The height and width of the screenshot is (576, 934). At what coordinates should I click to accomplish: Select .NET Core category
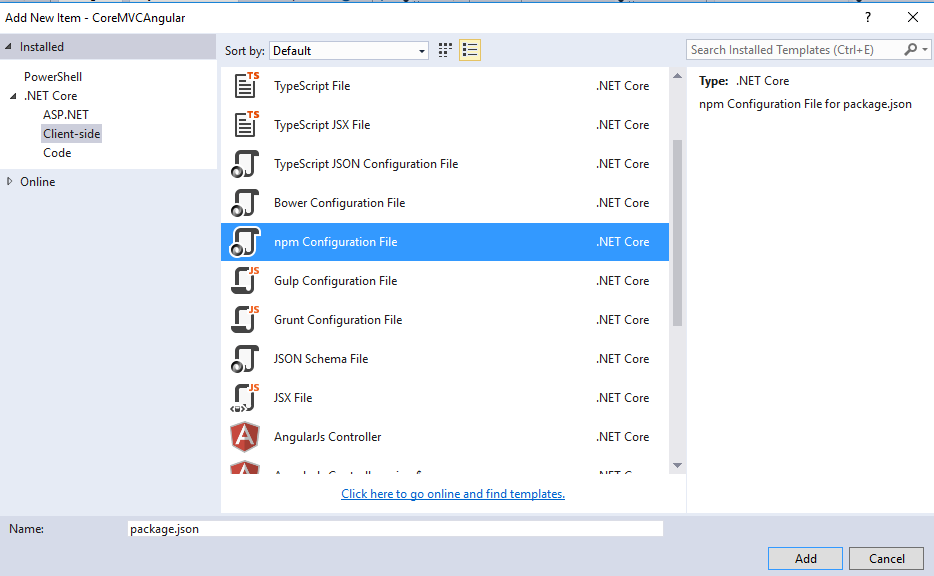pyautogui.click(x=51, y=95)
